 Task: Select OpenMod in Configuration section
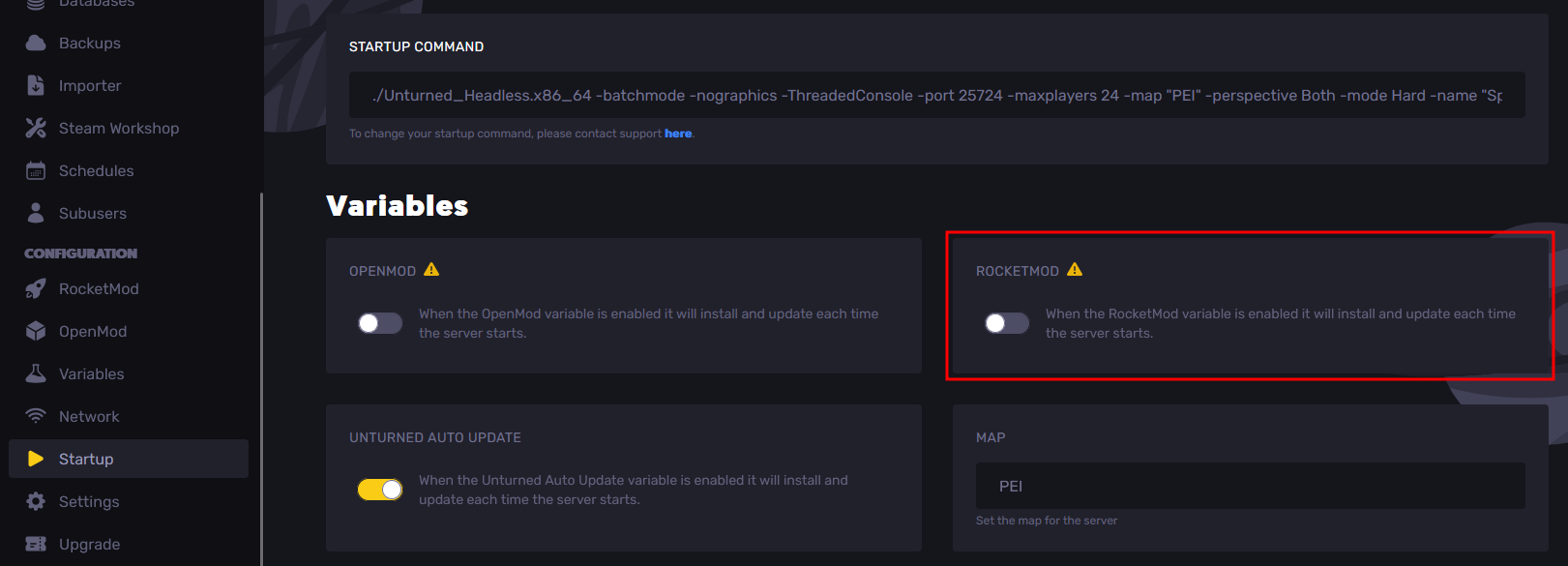[129, 331]
